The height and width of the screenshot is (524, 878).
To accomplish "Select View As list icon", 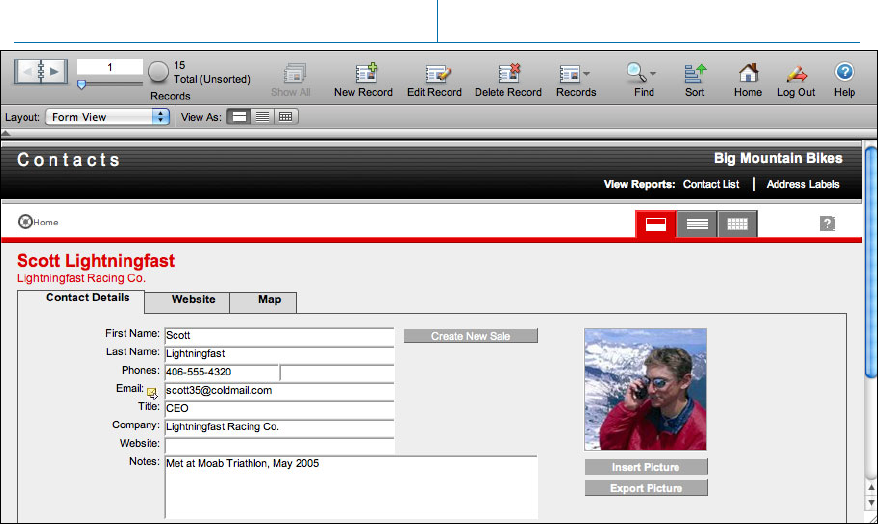I will pyautogui.click(x=263, y=117).
